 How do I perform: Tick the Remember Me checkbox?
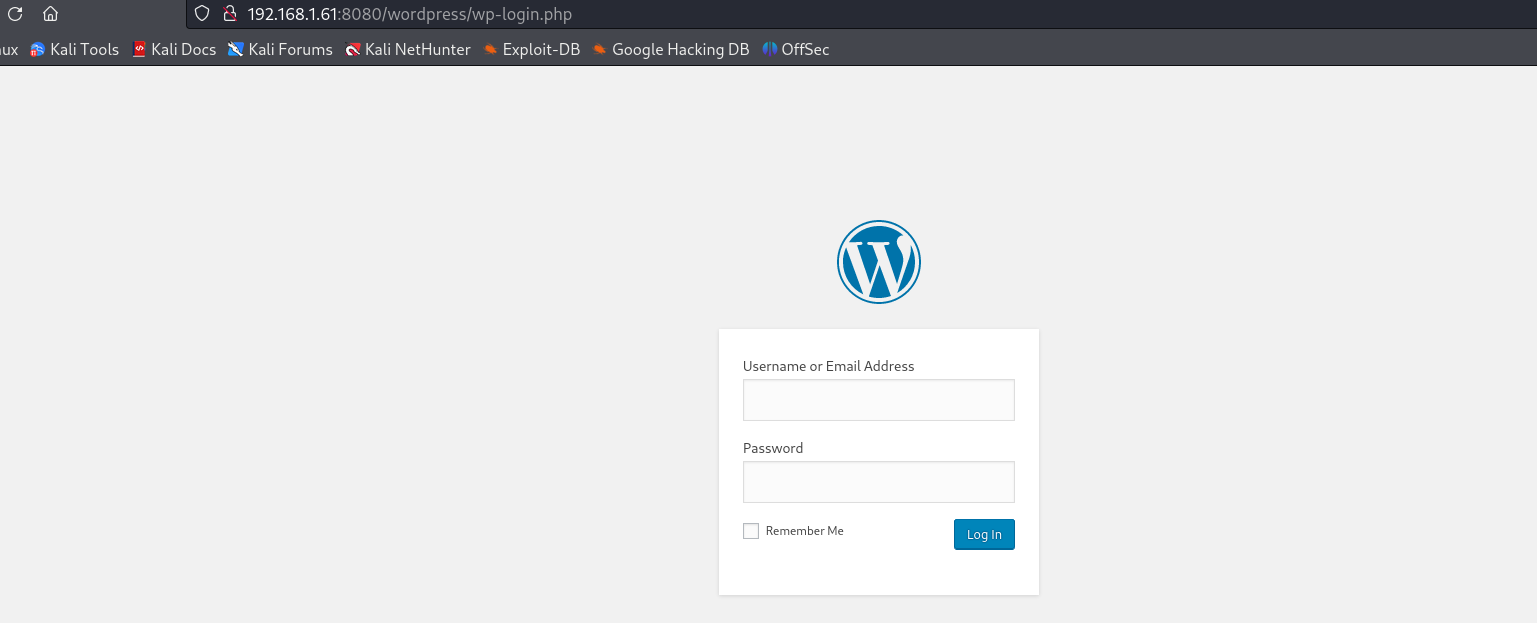pos(751,531)
